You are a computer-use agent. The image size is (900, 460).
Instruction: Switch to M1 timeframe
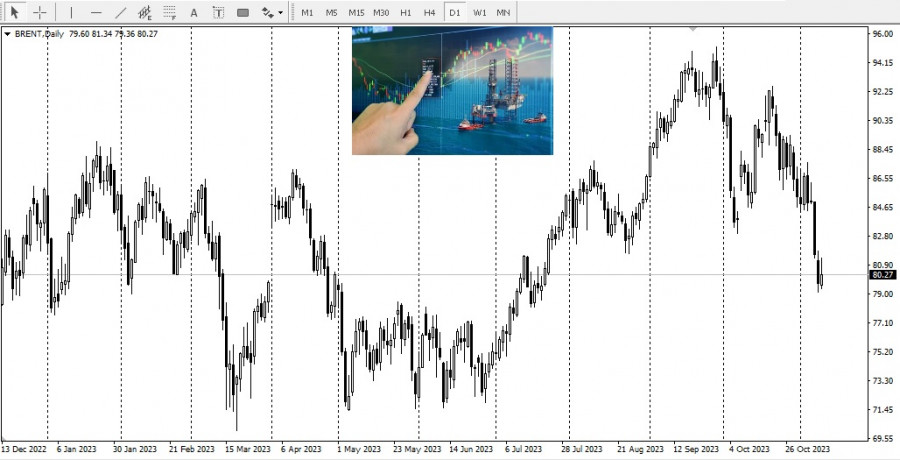(308, 12)
